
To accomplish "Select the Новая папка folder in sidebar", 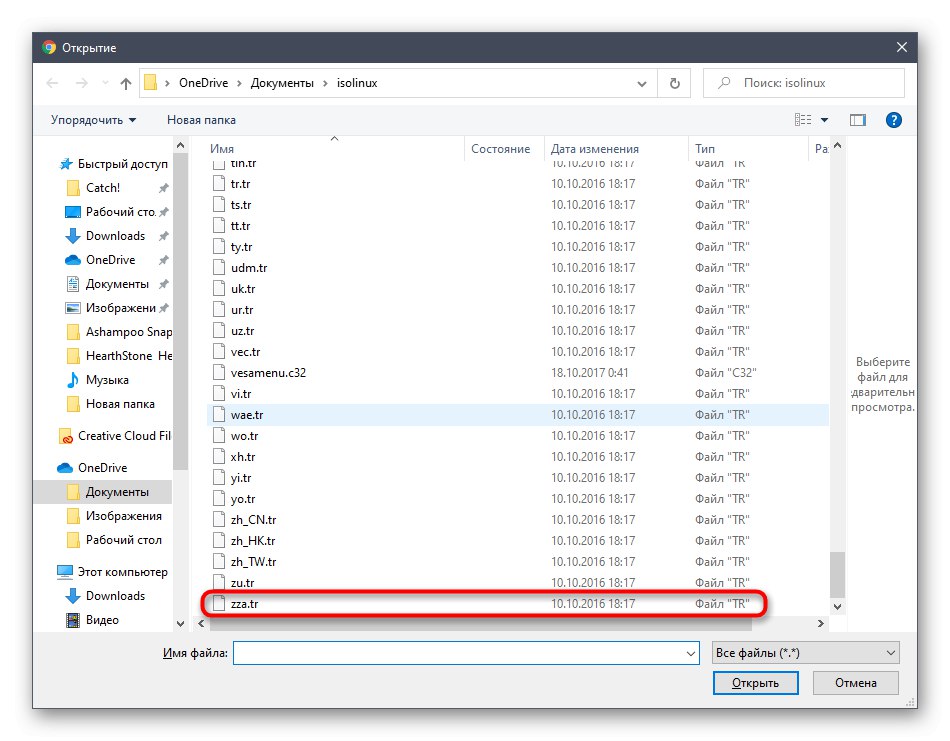I will click(x=110, y=404).
